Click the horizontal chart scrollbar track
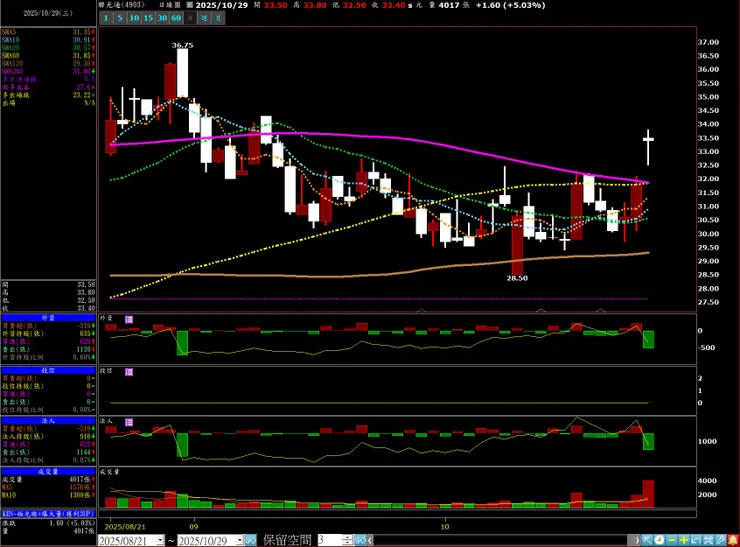This screenshot has width=740, height=547. (x=500, y=540)
